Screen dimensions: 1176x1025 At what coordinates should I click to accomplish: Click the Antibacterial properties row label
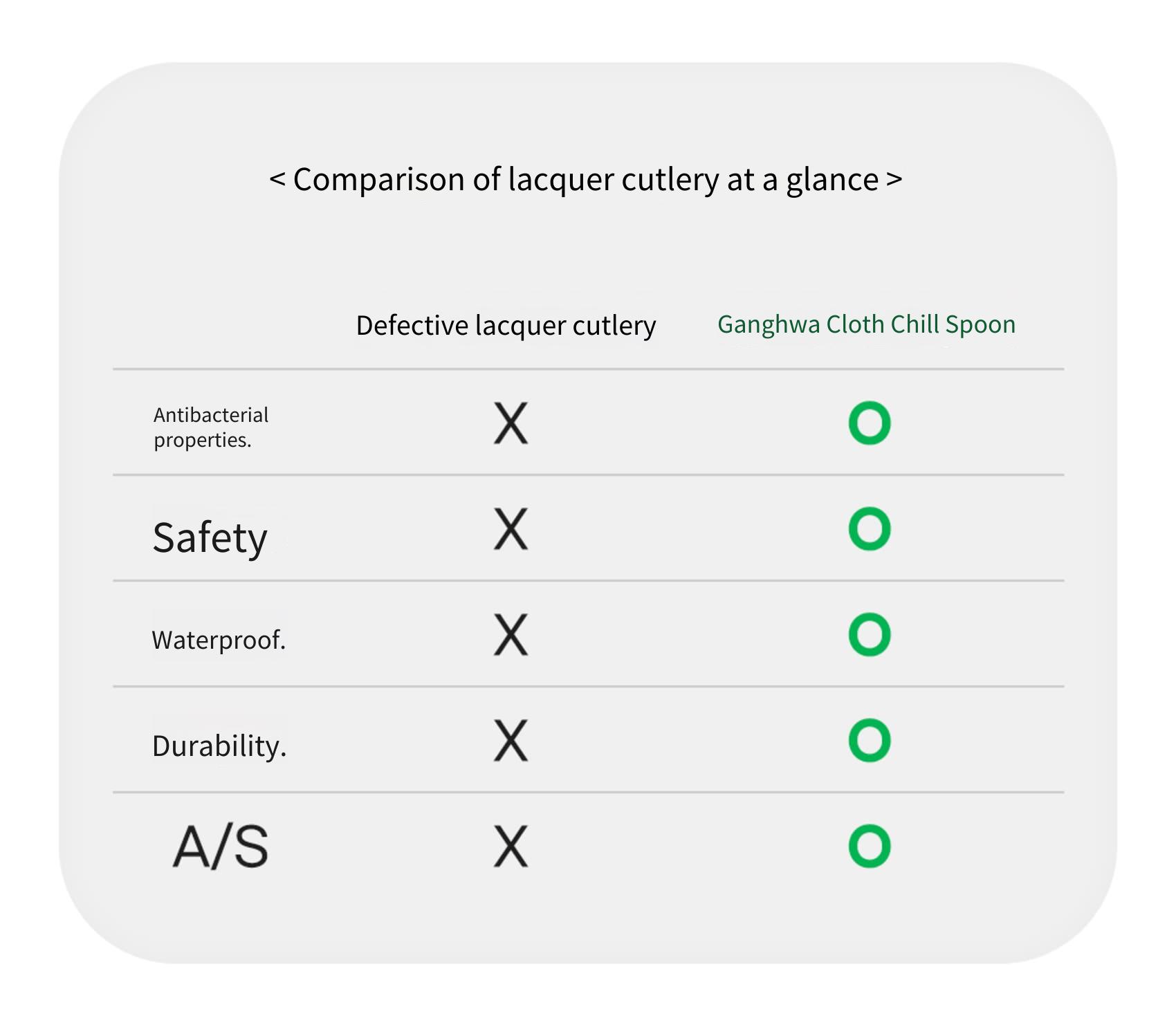tap(211, 427)
